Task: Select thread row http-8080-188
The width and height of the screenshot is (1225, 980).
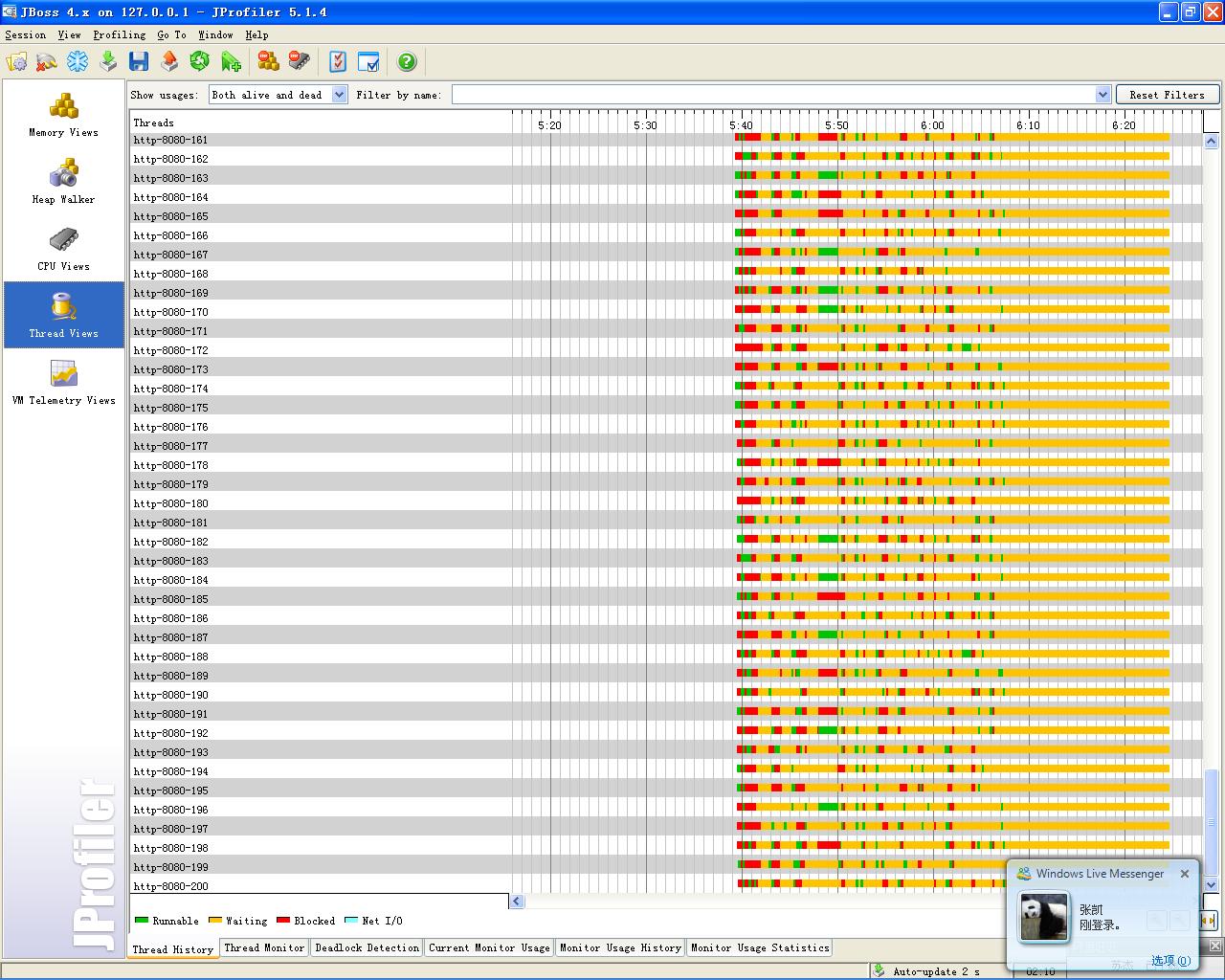Action: coord(665,656)
